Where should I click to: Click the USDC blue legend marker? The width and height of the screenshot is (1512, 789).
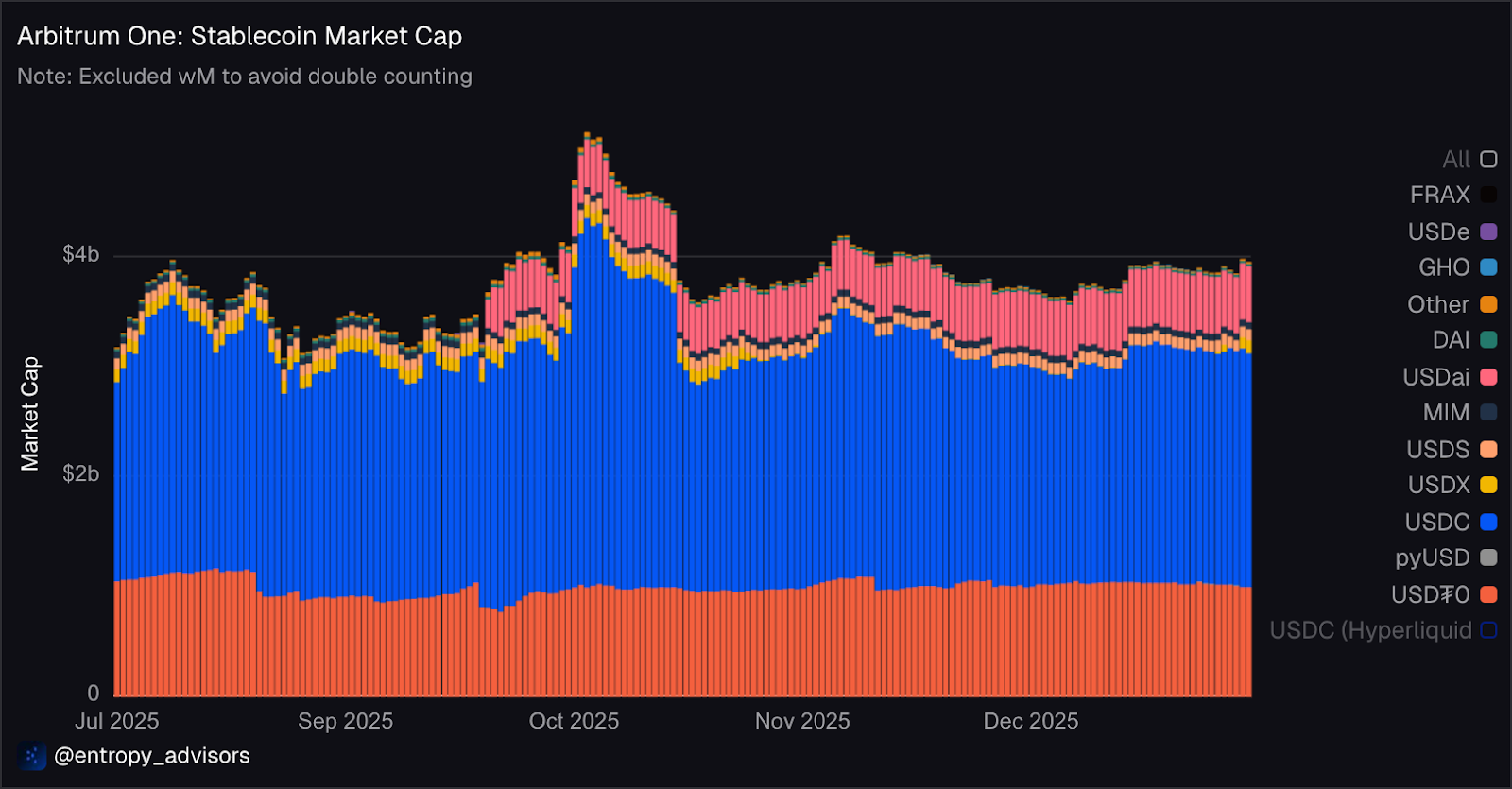(1488, 522)
